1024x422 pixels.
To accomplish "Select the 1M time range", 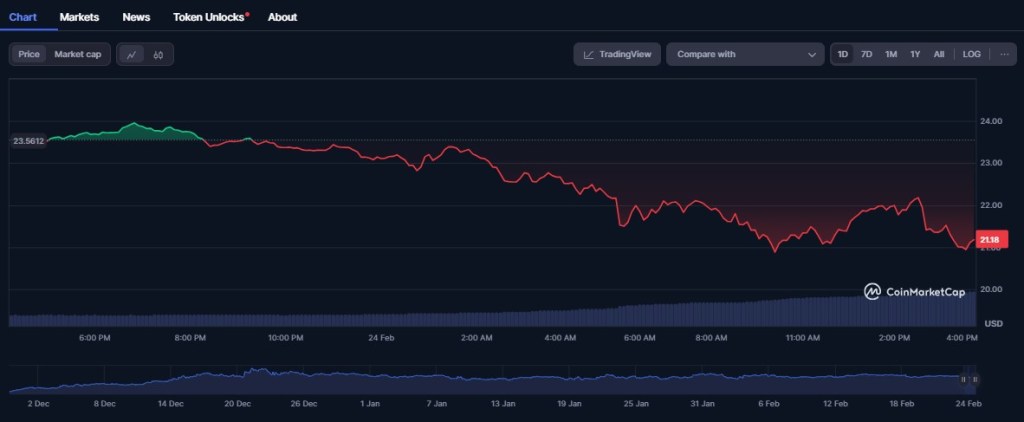I will [891, 54].
